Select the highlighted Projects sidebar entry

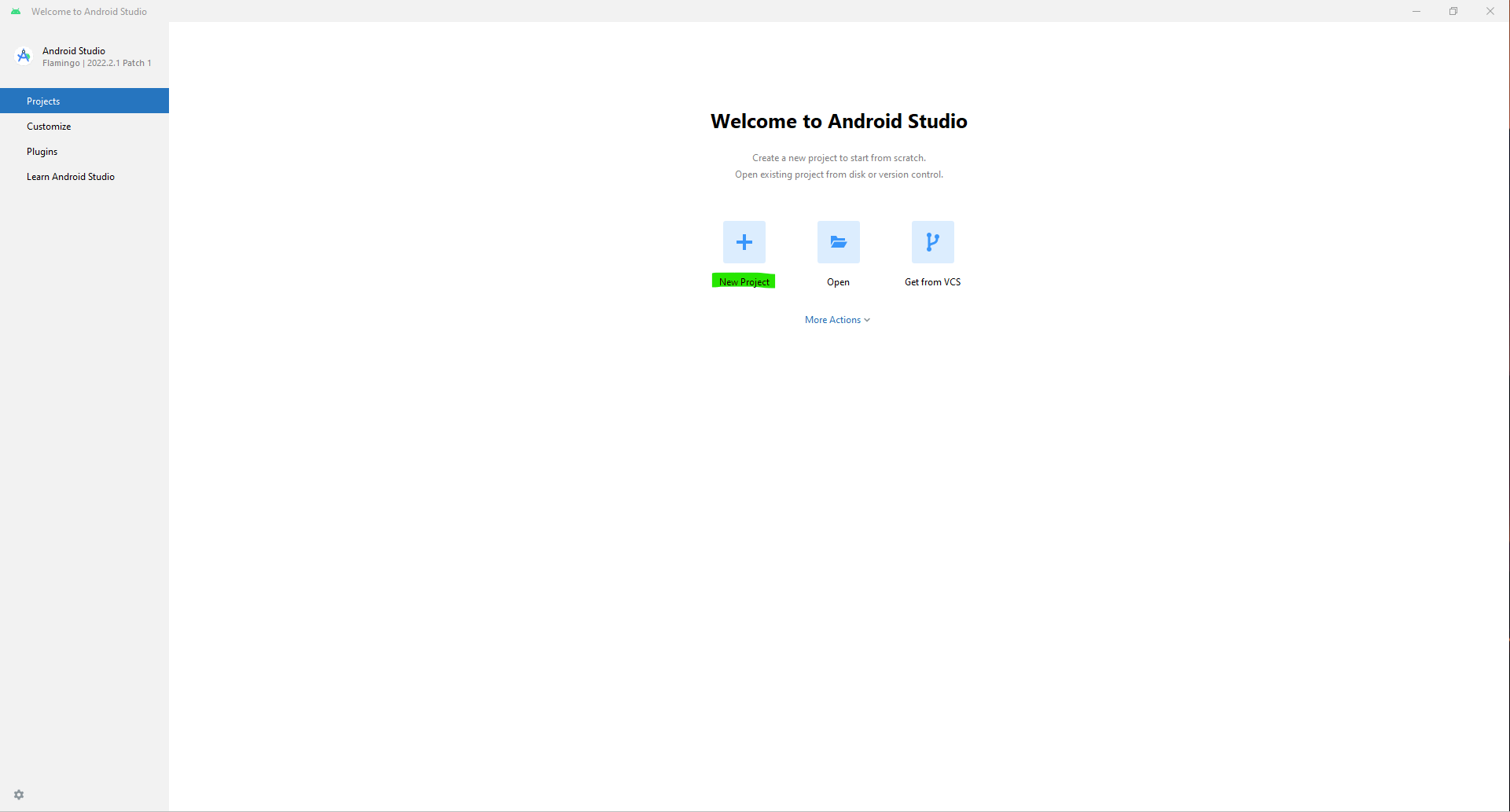pyautogui.click(x=43, y=101)
